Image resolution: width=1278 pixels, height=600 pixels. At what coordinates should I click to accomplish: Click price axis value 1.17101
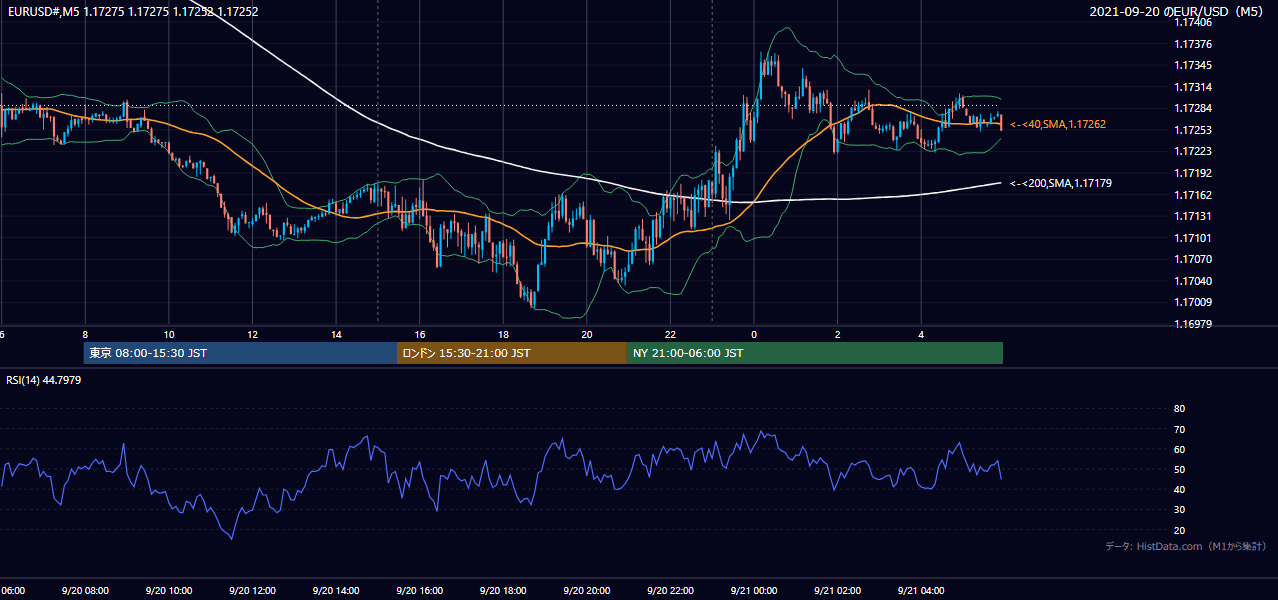1193,238
